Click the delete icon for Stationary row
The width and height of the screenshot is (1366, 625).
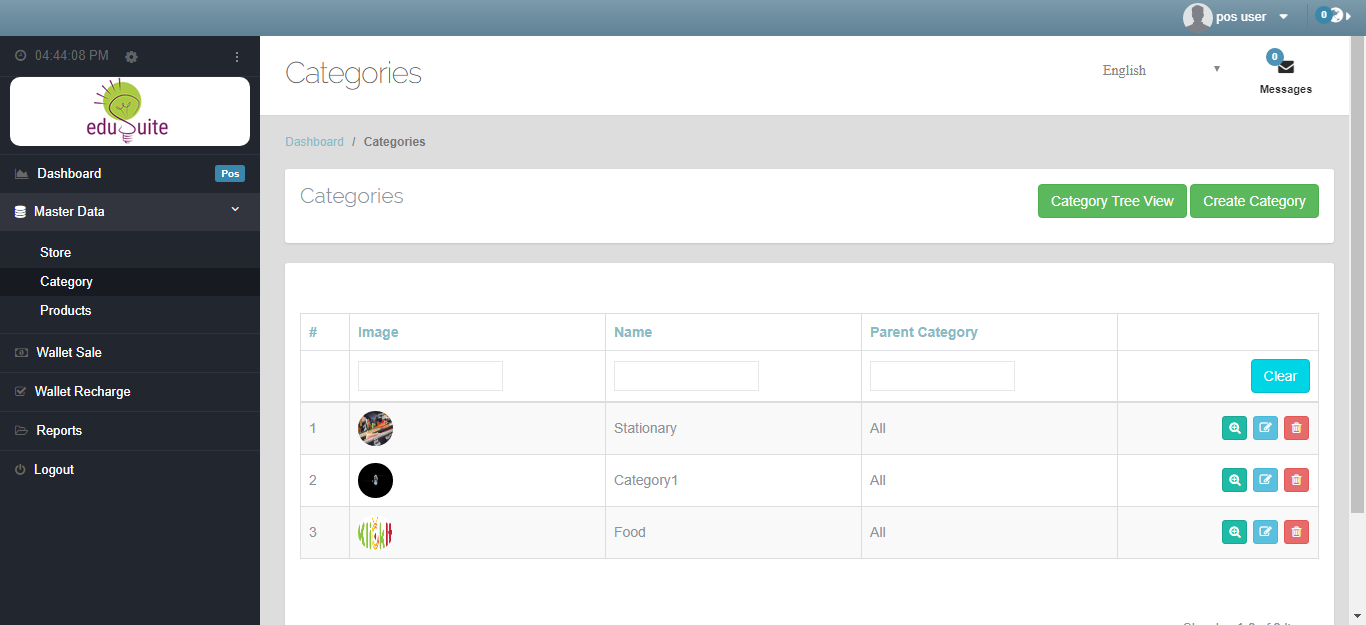pyautogui.click(x=1296, y=428)
